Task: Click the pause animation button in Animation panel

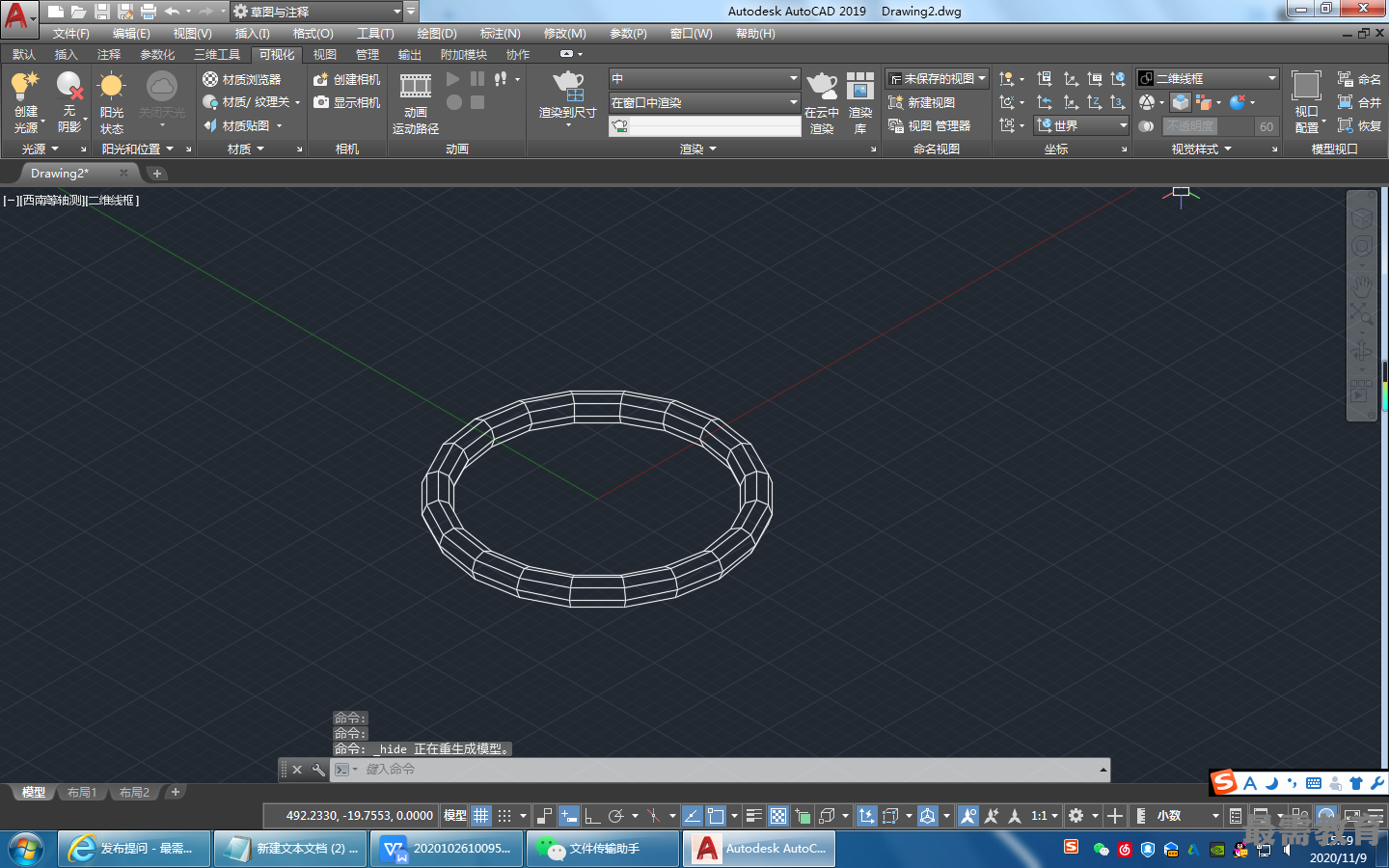Action: click(x=477, y=79)
